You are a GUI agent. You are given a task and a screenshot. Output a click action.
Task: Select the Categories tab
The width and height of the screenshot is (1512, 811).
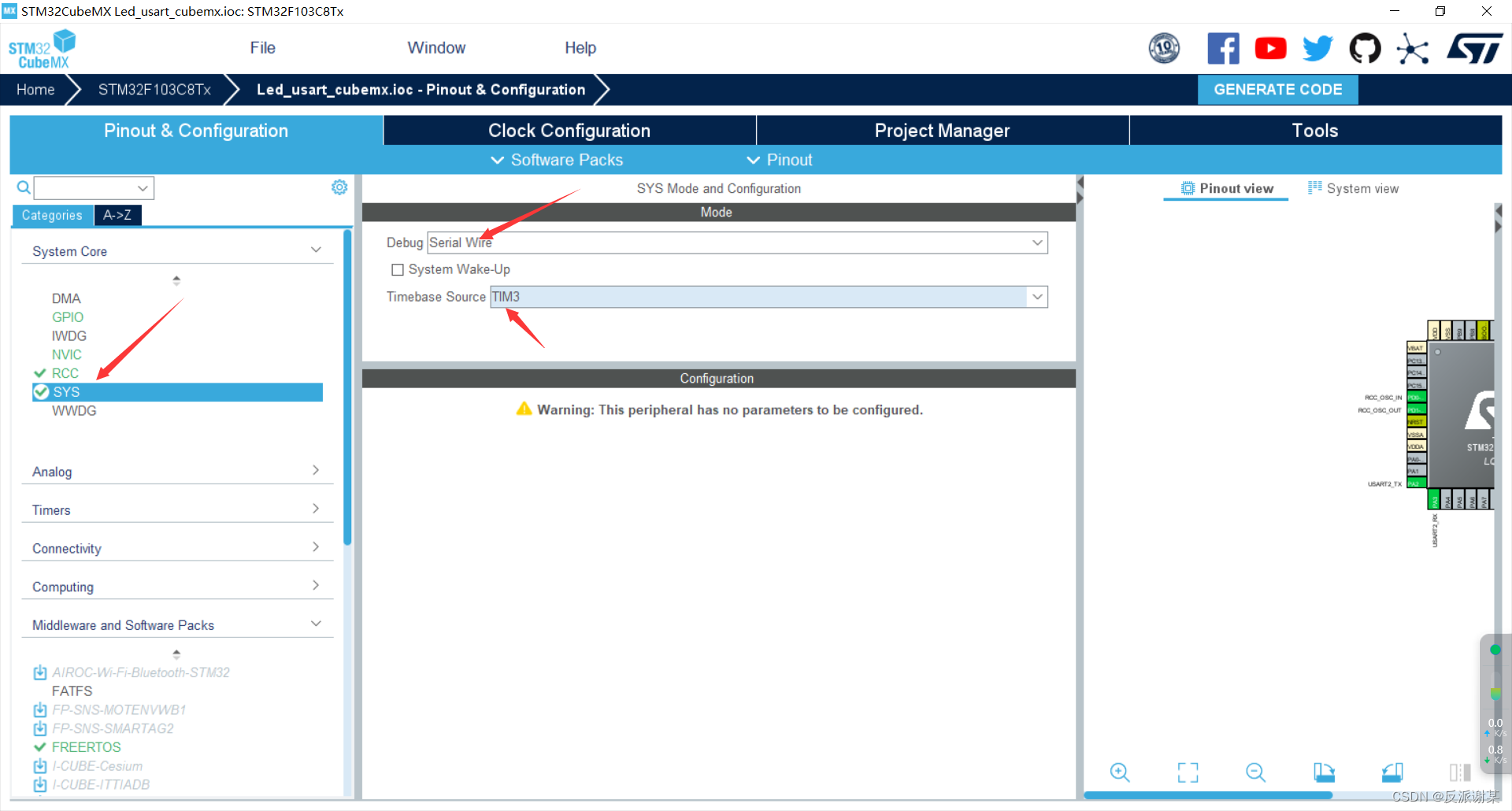click(x=52, y=215)
